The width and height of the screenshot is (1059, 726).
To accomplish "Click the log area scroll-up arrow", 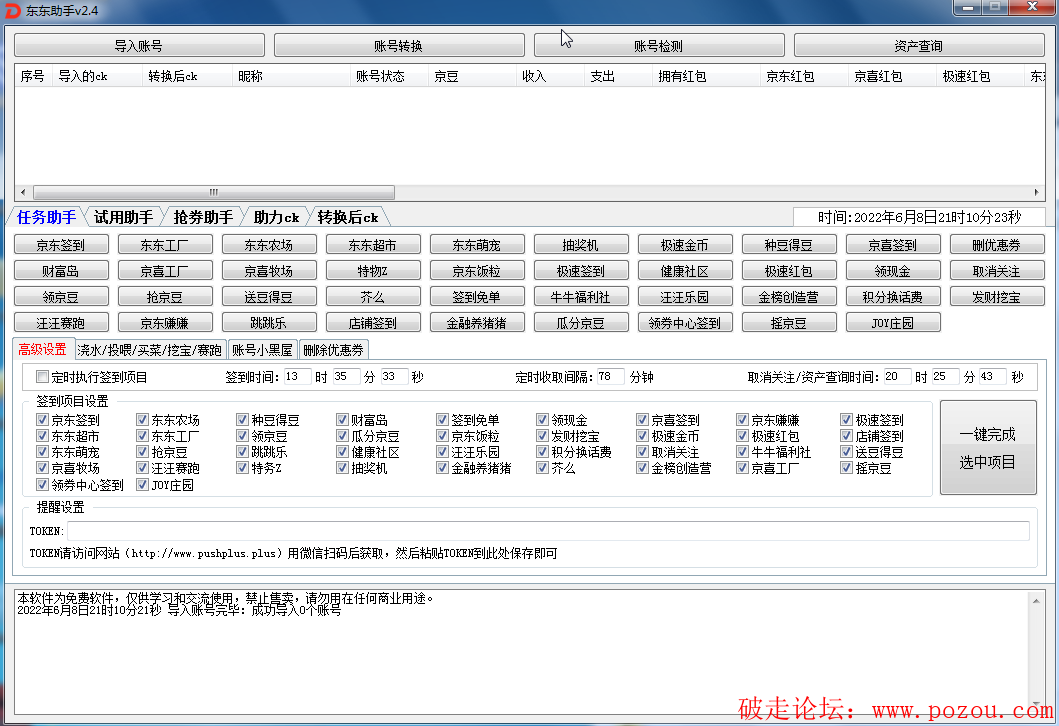I will tap(1036, 600).
